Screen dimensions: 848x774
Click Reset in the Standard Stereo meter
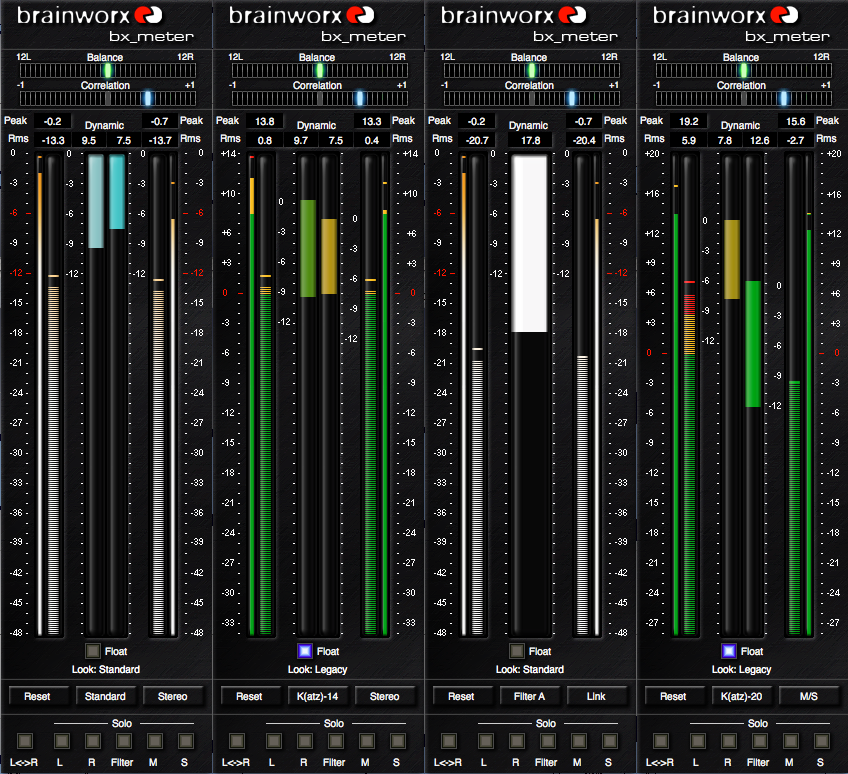[x=37, y=696]
